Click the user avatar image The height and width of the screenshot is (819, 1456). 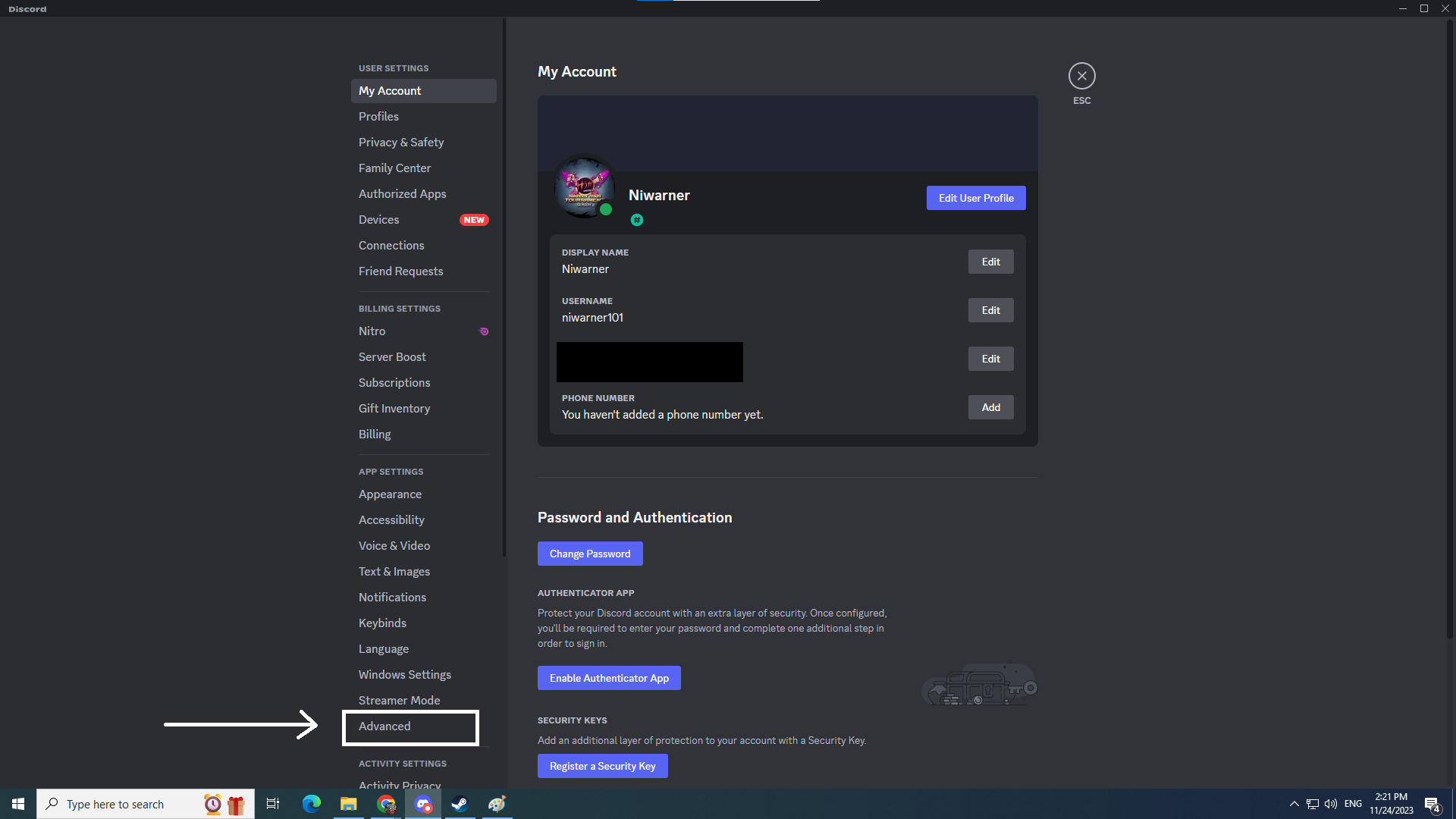[584, 187]
